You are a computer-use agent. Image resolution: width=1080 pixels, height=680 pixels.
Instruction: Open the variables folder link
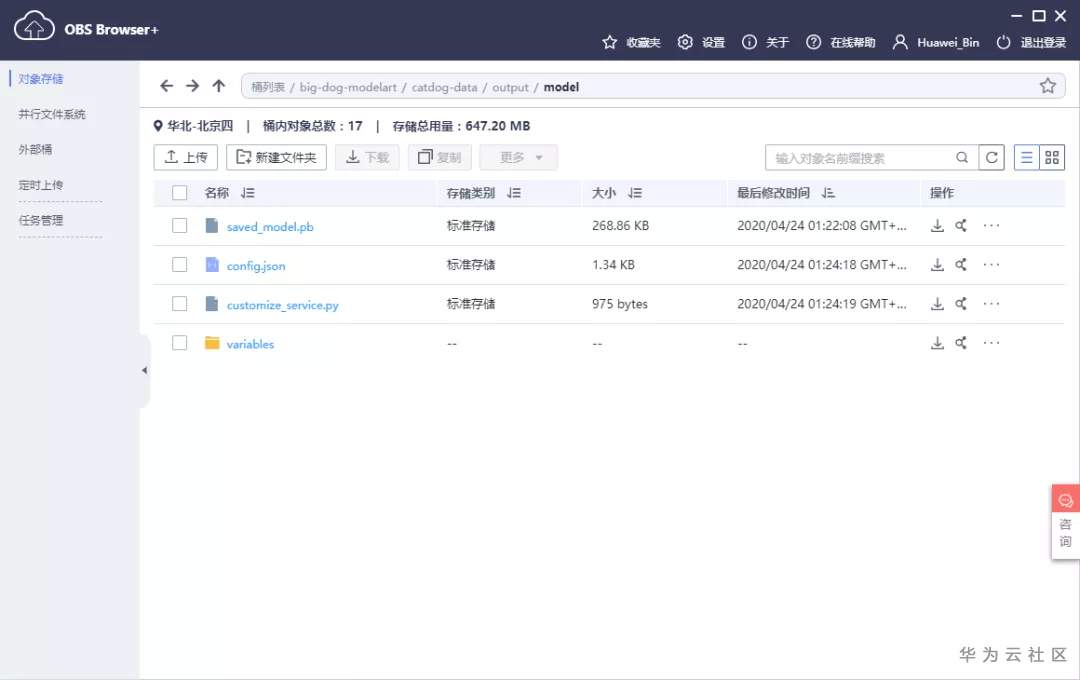point(250,344)
